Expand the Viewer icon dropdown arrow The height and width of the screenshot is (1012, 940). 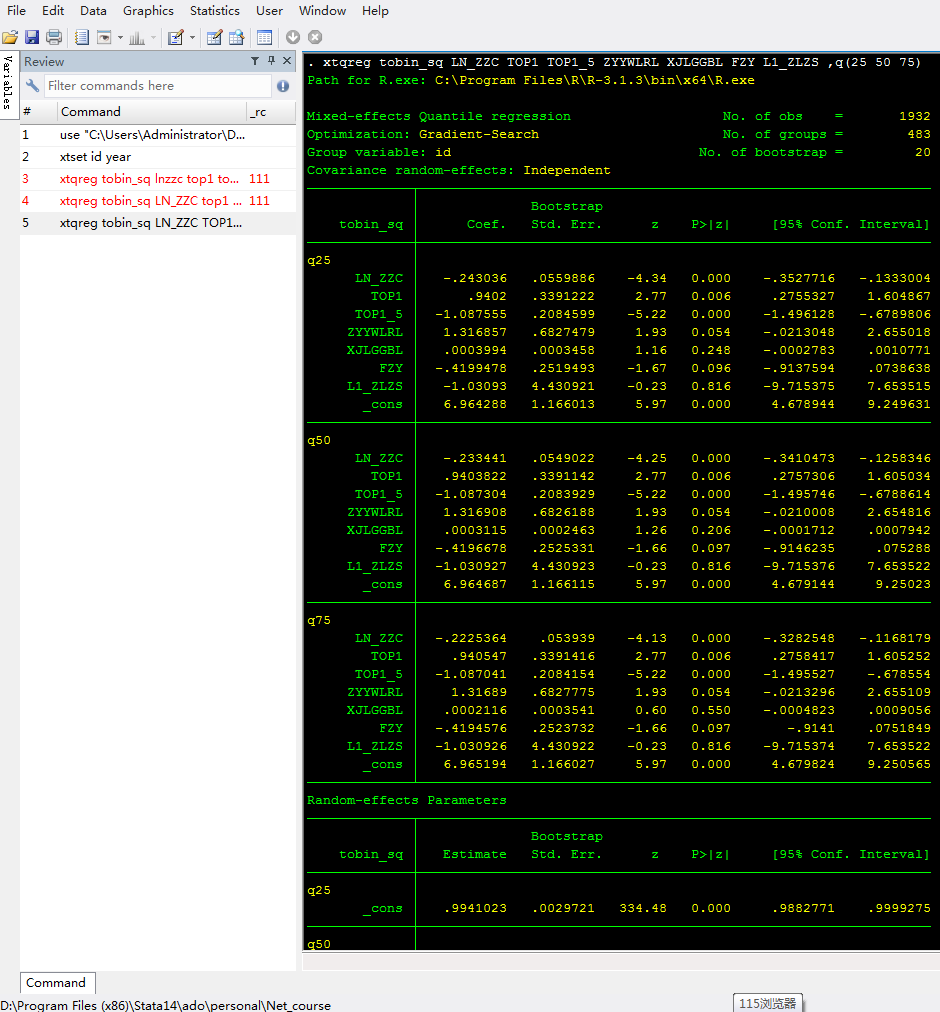click(120, 38)
